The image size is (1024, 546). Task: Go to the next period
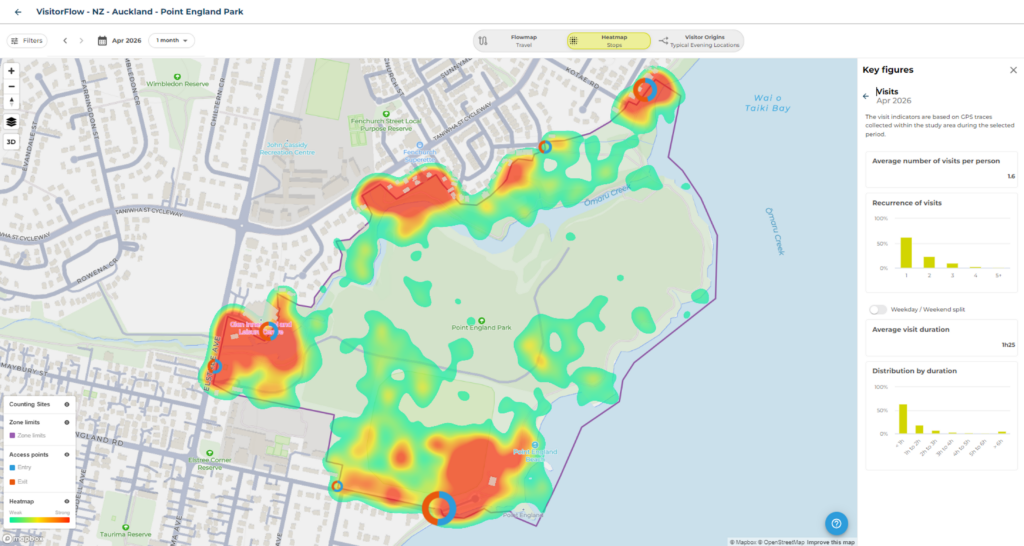81,40
